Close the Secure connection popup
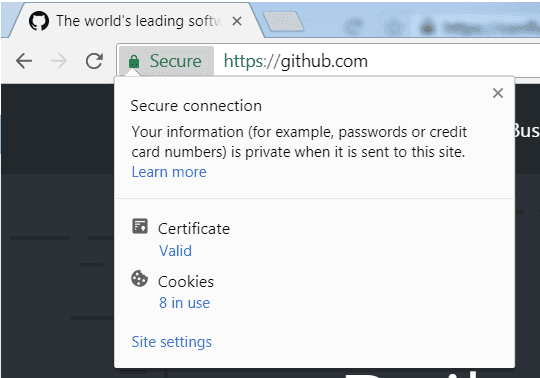The image size is (540, 378). pos(498,93)
